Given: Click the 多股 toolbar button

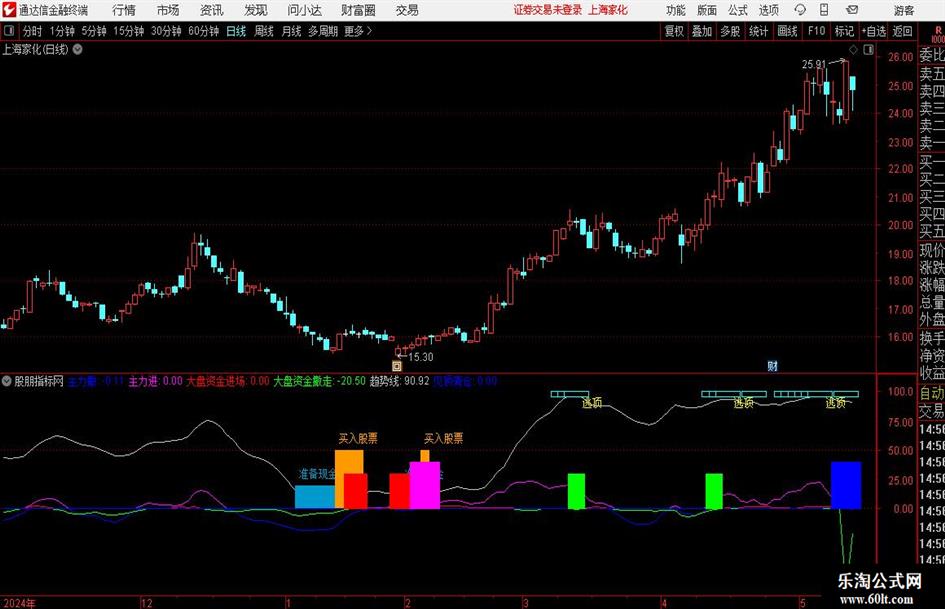Looking at the screenshot, I should pos(730,31).
